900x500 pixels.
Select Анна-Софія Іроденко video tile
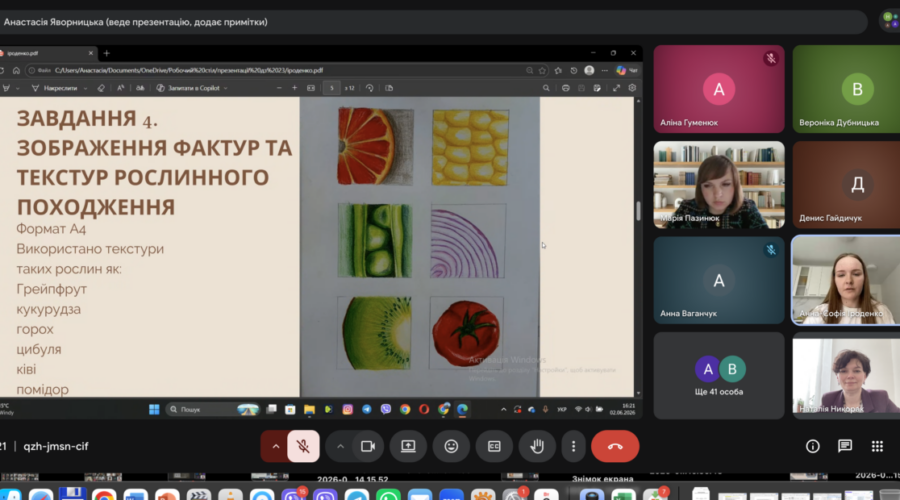[846, 280]
